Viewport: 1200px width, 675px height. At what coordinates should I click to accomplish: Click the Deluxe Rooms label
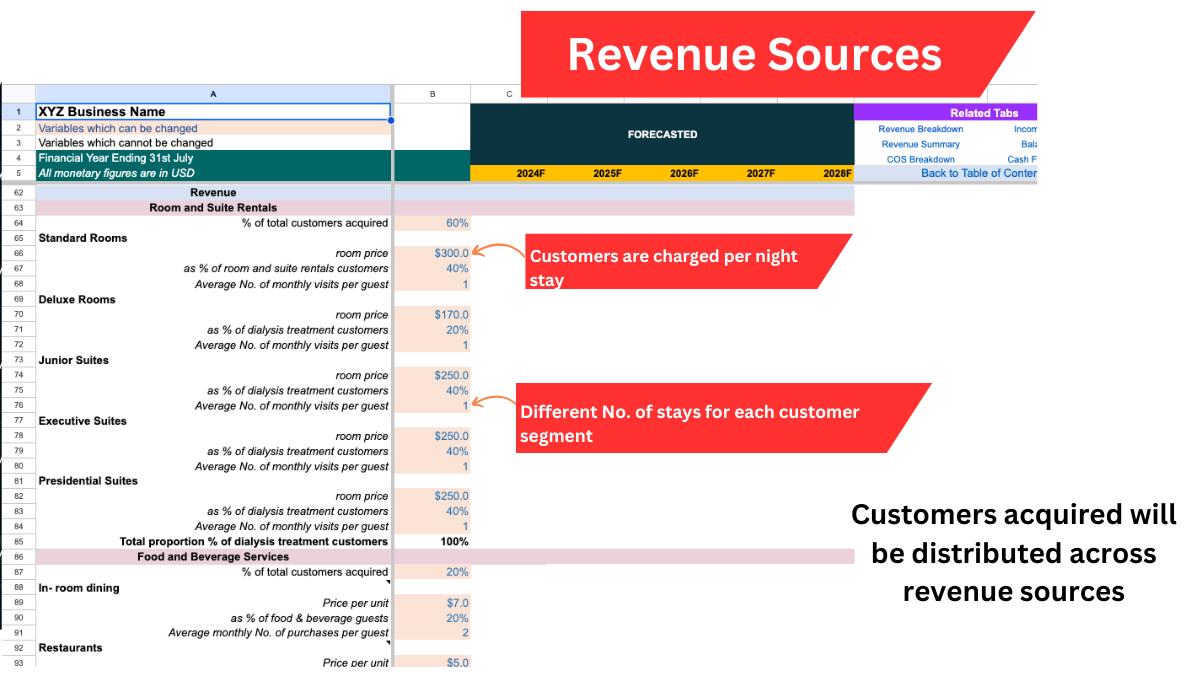coord(77,299)
